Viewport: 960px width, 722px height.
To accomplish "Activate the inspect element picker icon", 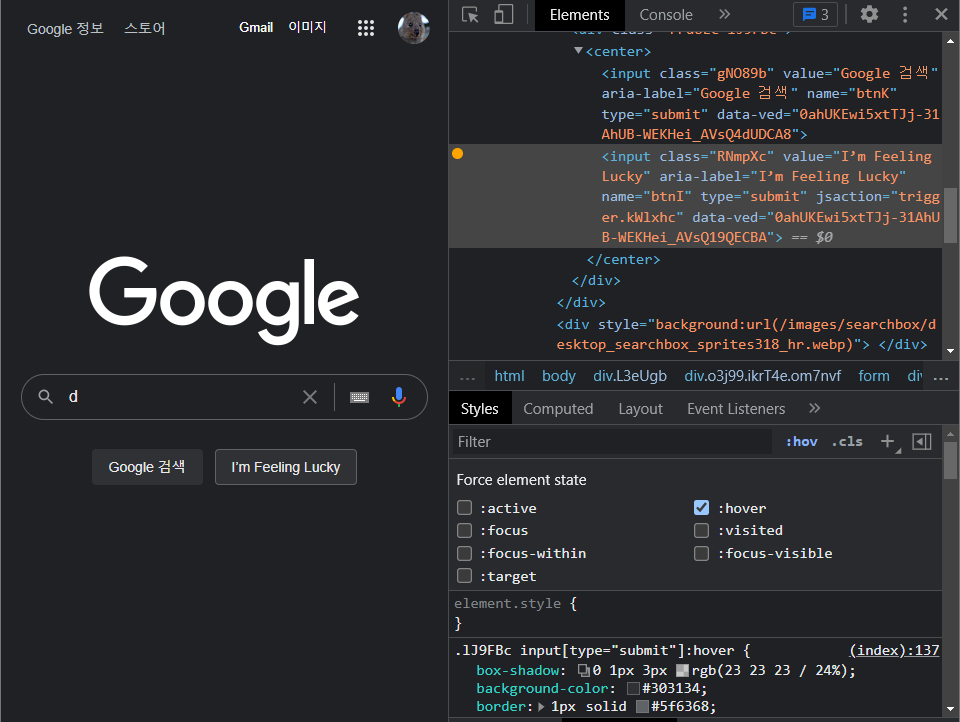I will (470, 15).
